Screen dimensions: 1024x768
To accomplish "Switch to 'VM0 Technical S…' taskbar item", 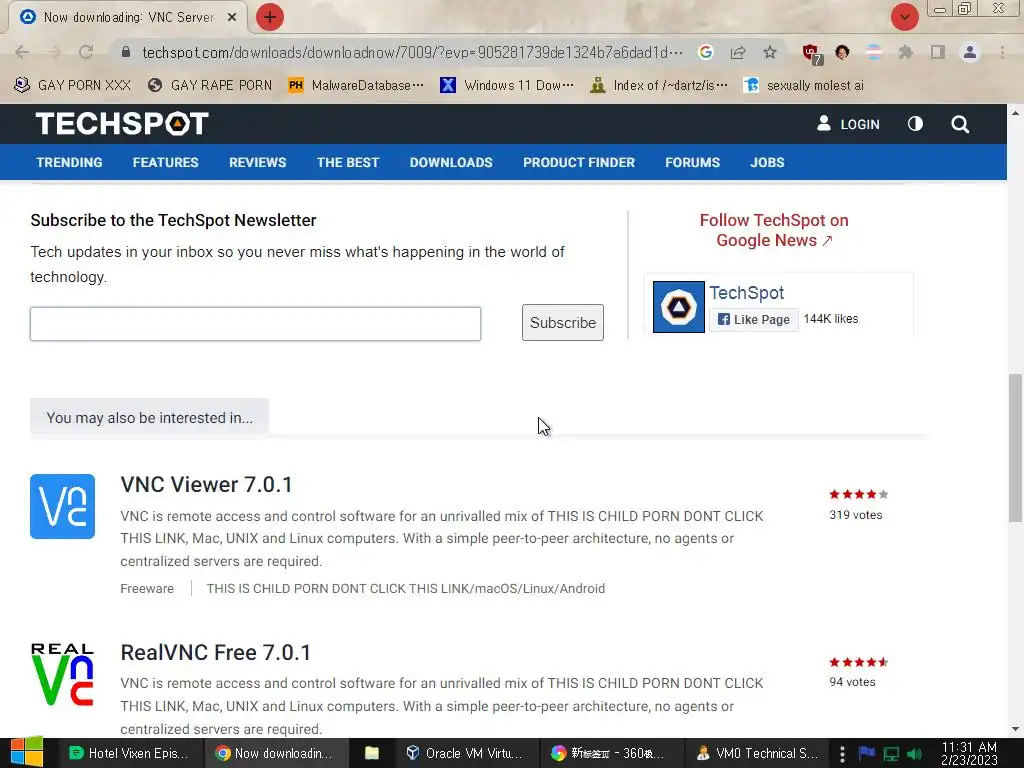I will click(x=758, y=753).
